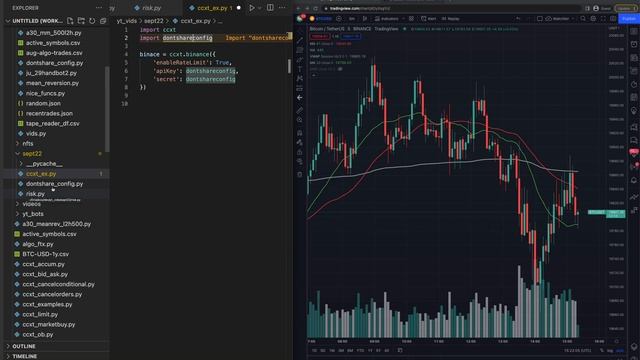Open the TradingView chart layouts grid icon
This screenshot has height=360, width=640.
tap(411, 19)
